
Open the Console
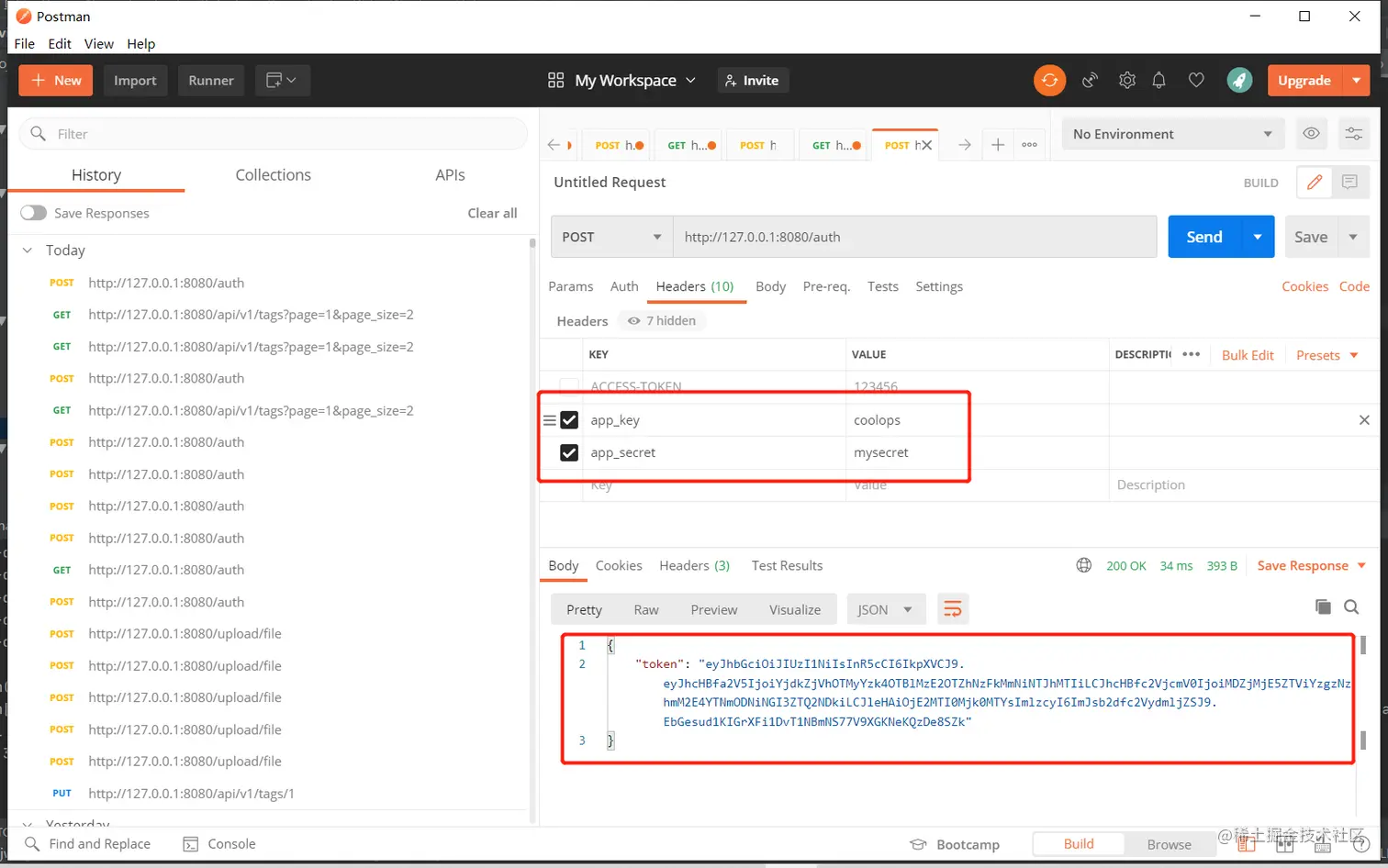[x=219, y=844]
